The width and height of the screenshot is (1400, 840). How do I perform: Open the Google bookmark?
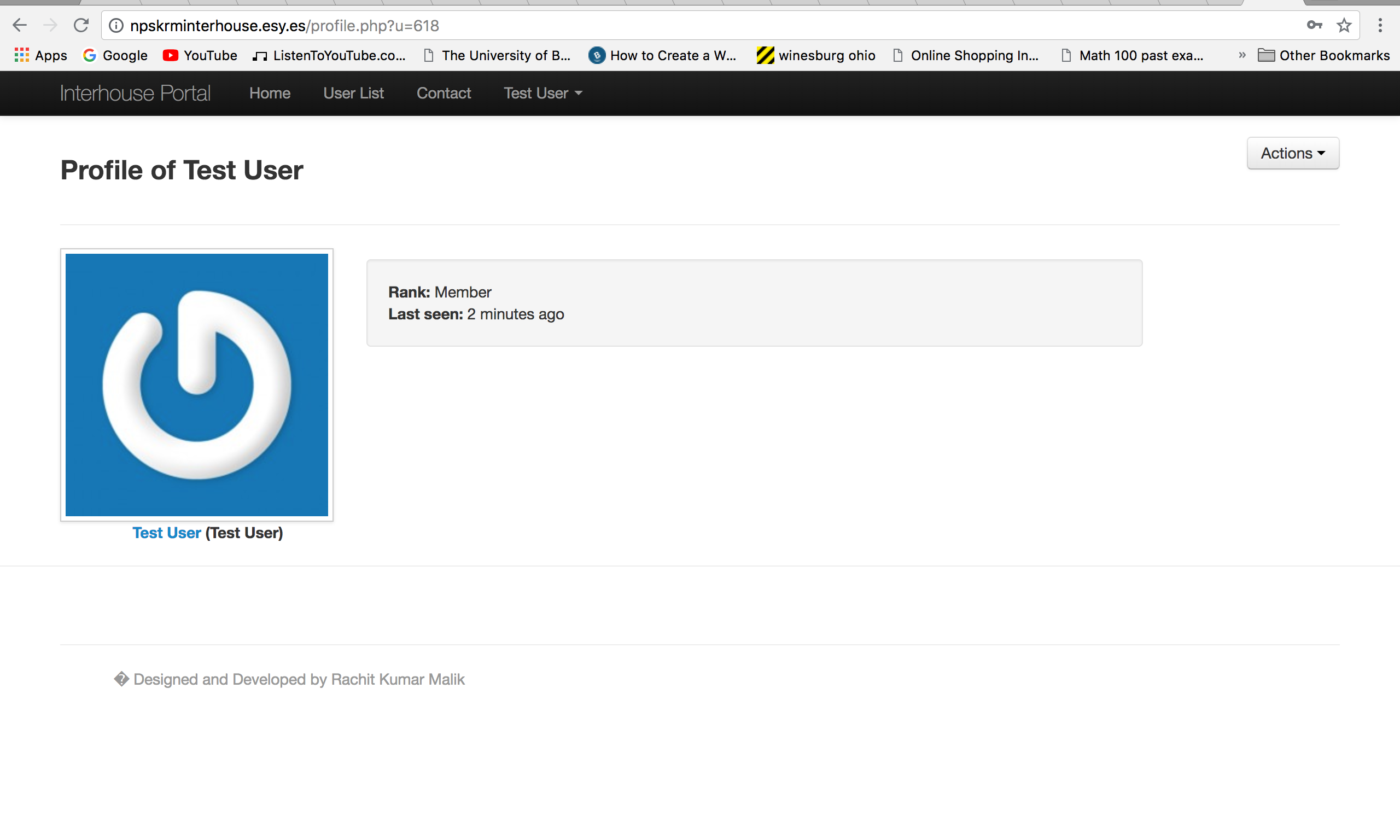coord(115,55)
